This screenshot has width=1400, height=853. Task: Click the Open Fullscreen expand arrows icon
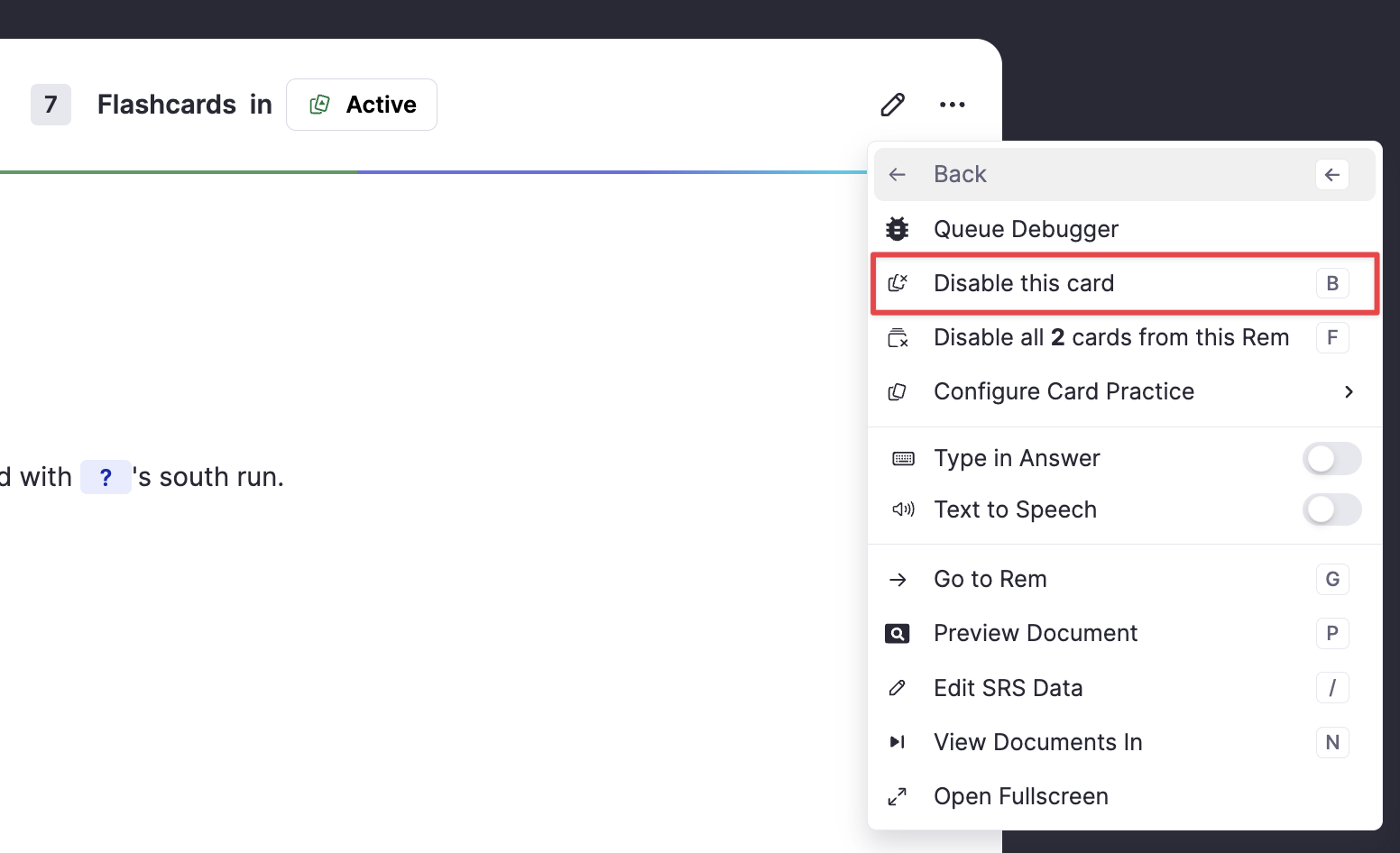pyautogui.click(x=897, y=797)
